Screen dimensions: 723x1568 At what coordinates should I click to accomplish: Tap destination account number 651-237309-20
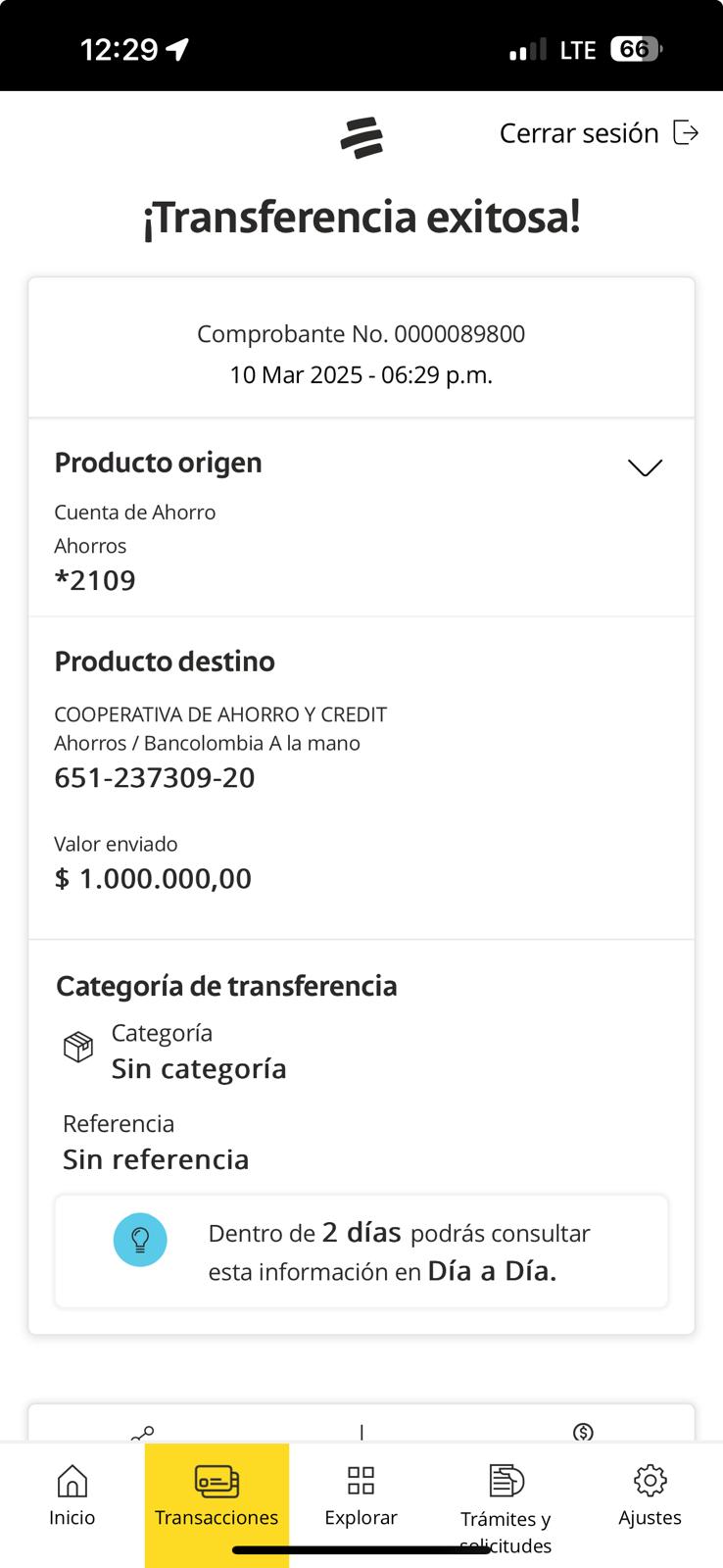[155, 777]
